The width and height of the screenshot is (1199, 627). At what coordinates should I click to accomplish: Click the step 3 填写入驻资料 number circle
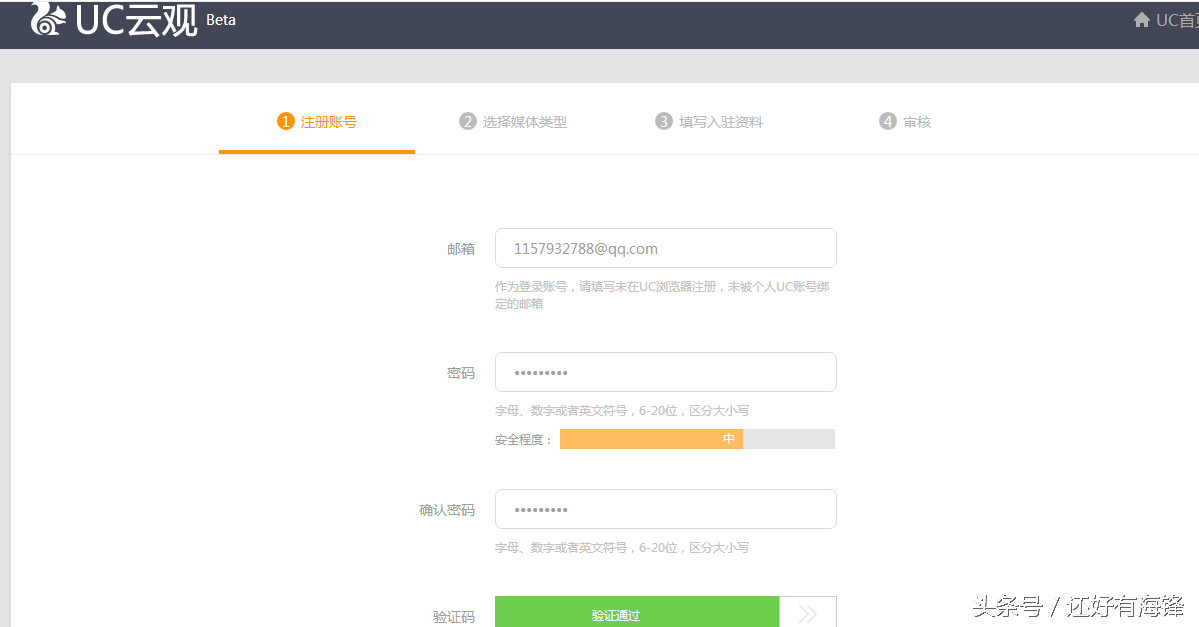(x=662, y=121)
